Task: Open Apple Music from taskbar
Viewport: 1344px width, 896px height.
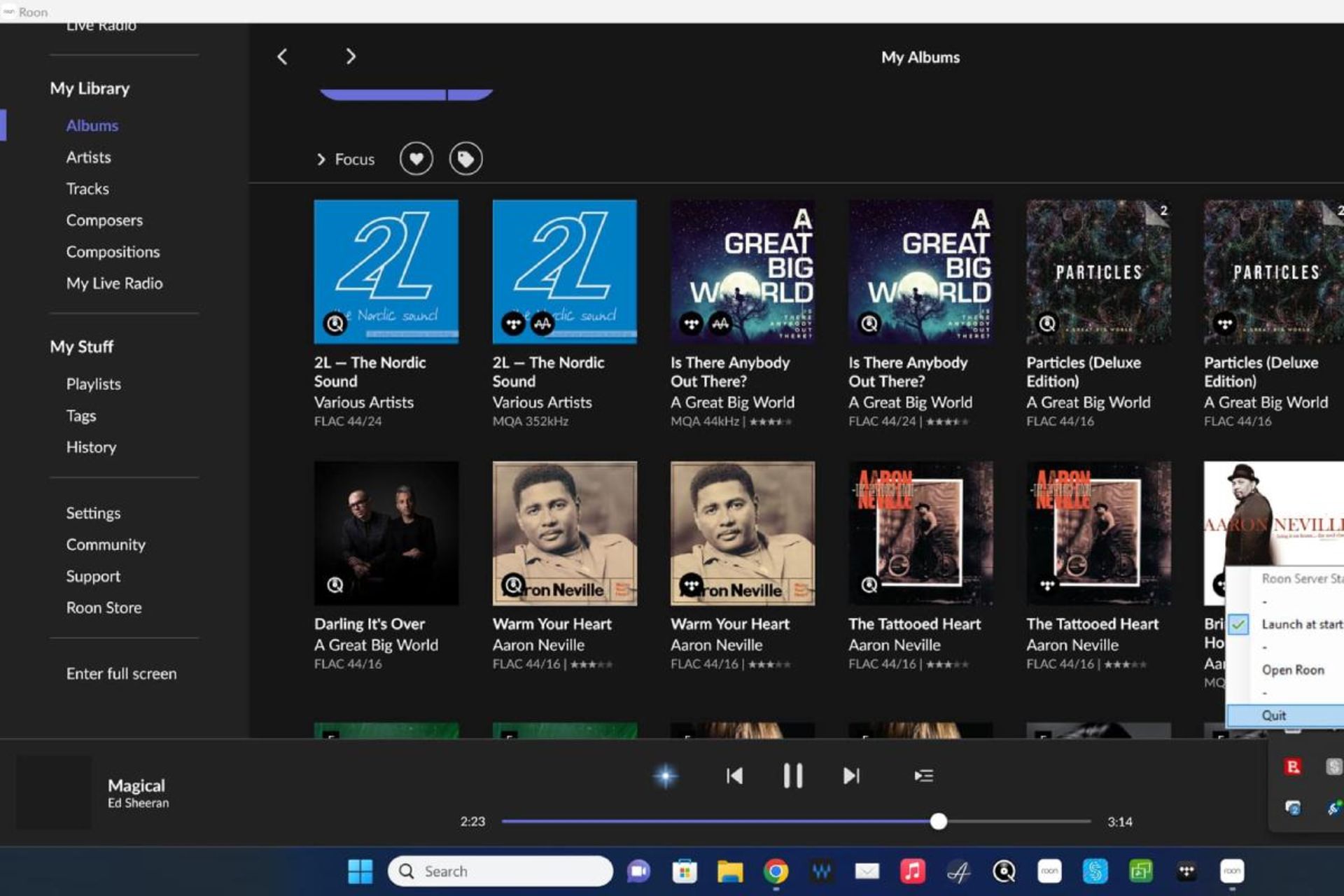Action: point(912,871)
